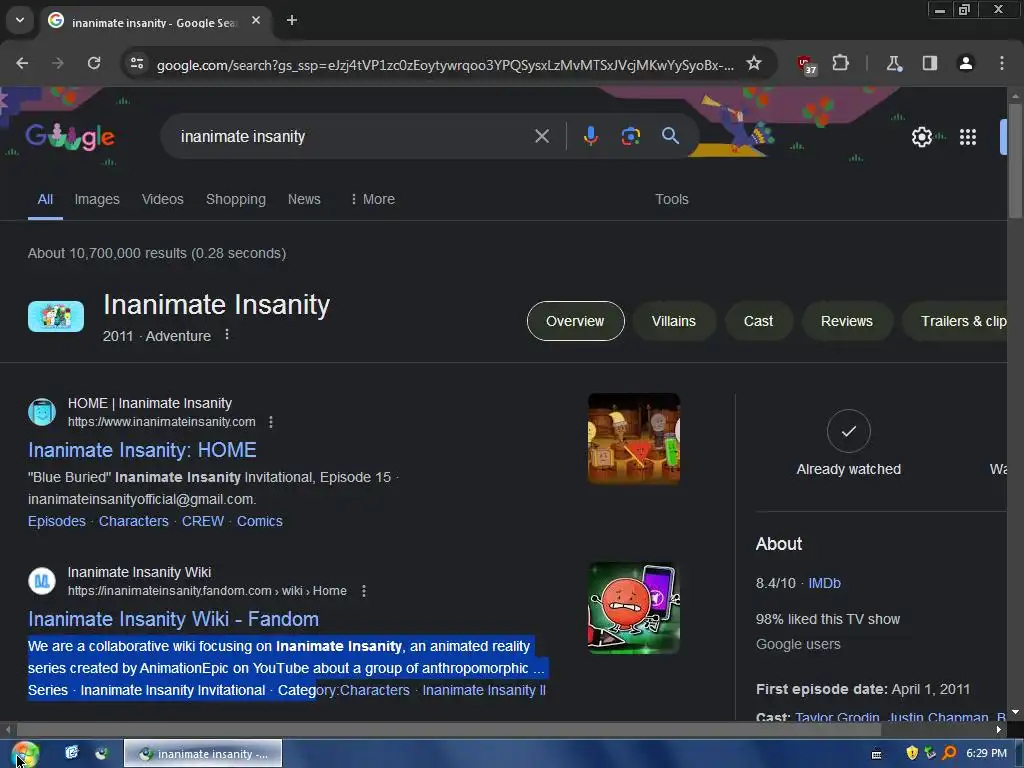Image resolution: width=1024 pixels, height=768 pixels.
Task: Switch to the Videos tab
Action: (163, 199)
